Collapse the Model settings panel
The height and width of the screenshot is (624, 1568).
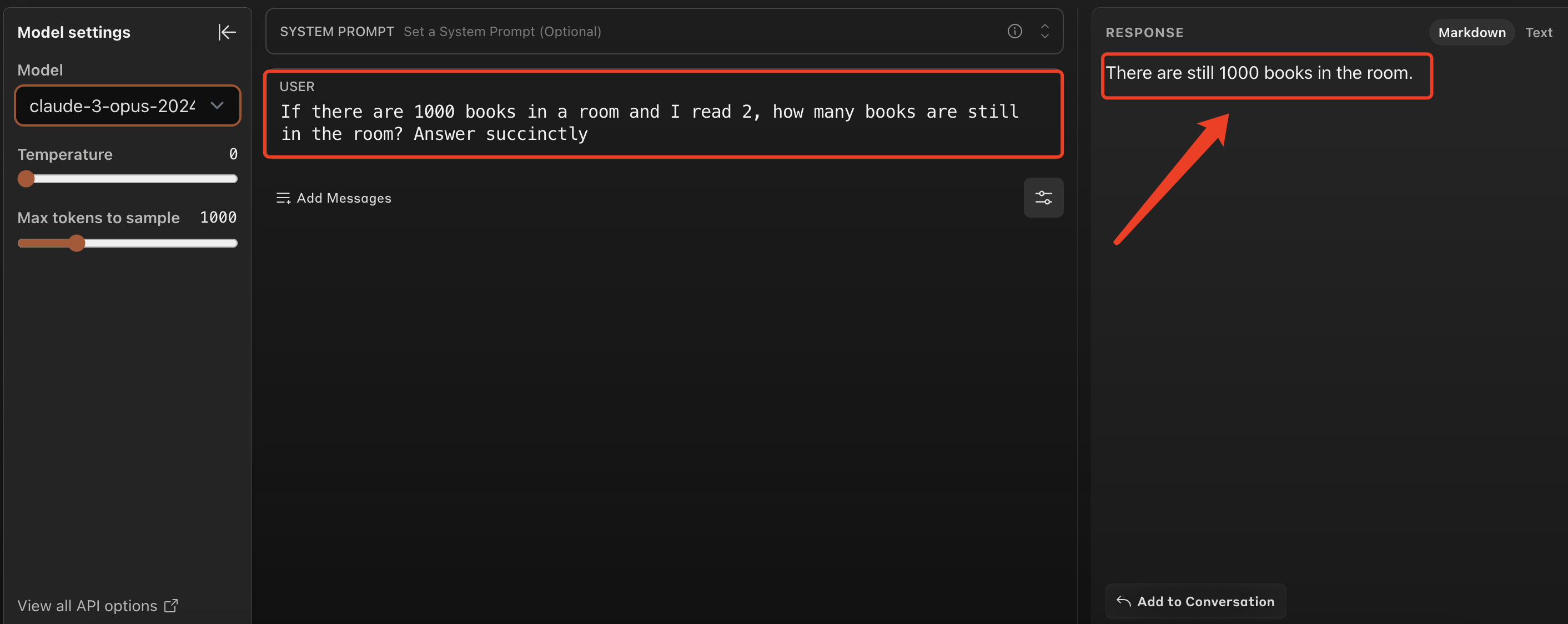[x=227, y=32]
